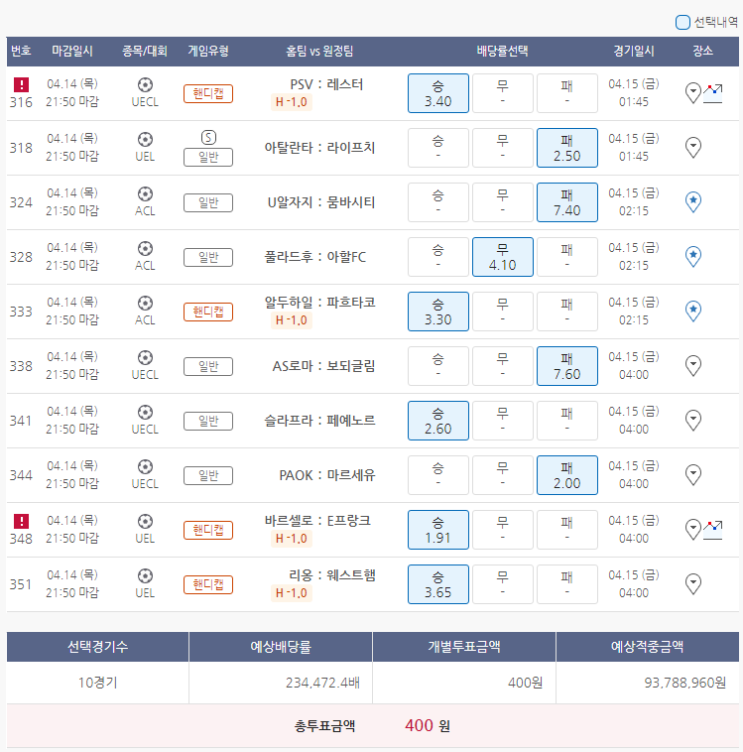Screen dimensions: 743x752
Task: Click the 게임유형 column header
Action: click(x=208, y=51)
